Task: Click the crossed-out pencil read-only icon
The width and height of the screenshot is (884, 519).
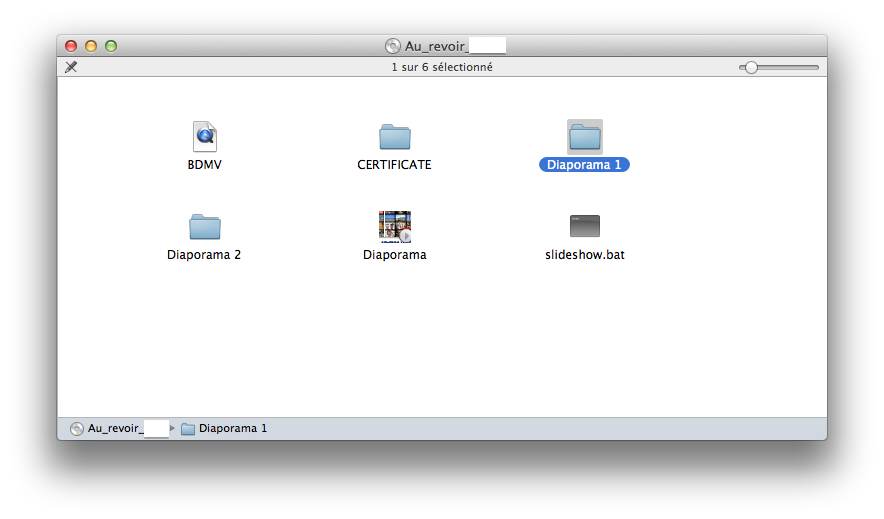Action: pyautogui.click(x=71, y=67)
